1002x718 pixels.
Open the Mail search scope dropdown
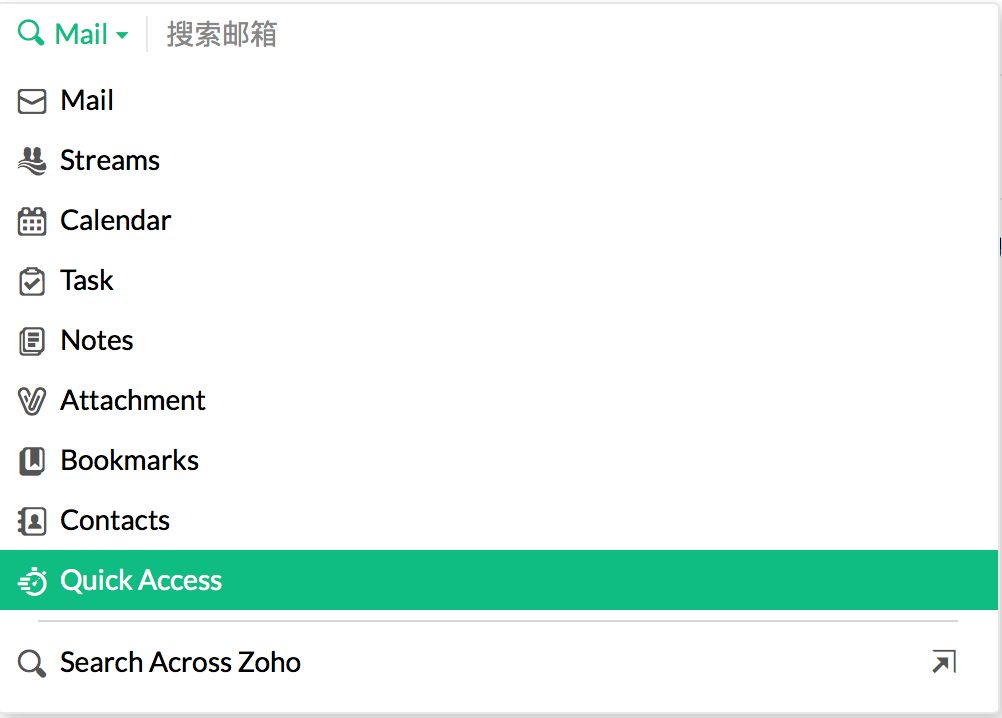90,34
